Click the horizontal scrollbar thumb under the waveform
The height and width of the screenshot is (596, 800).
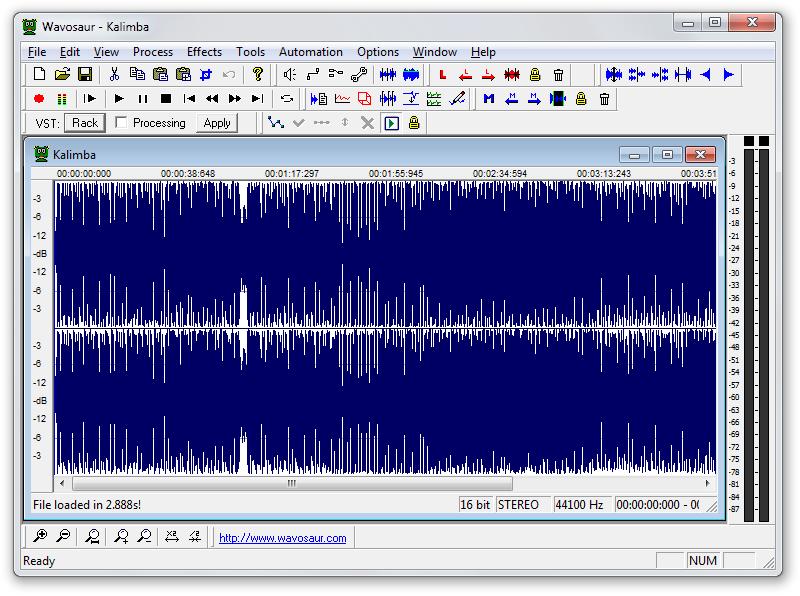click(x=292, y=483)
